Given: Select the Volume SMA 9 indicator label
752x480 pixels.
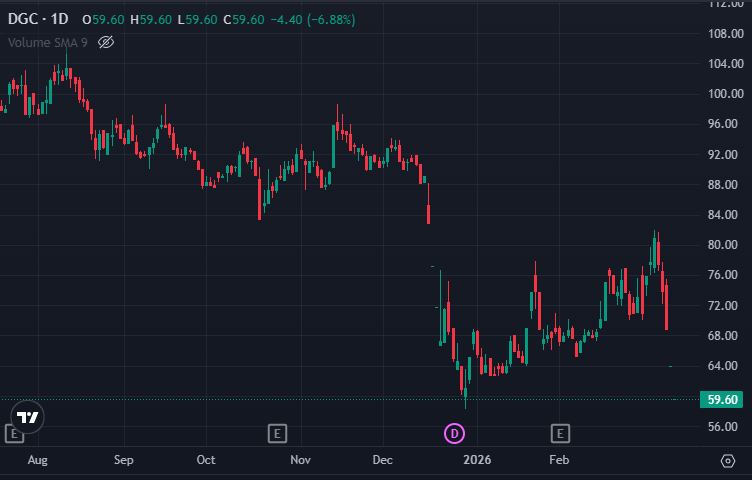Looking at the screenshot, I should coord(48,42).
